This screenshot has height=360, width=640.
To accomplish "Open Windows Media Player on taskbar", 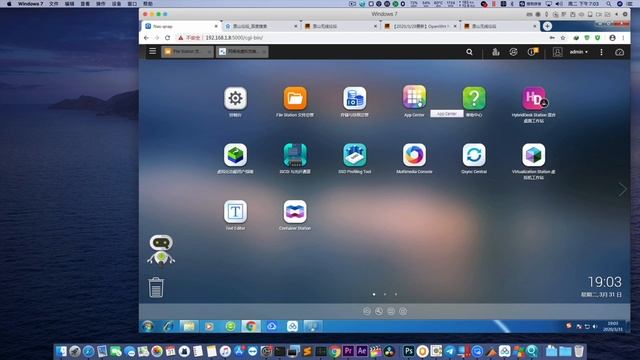I will (209, 326).
